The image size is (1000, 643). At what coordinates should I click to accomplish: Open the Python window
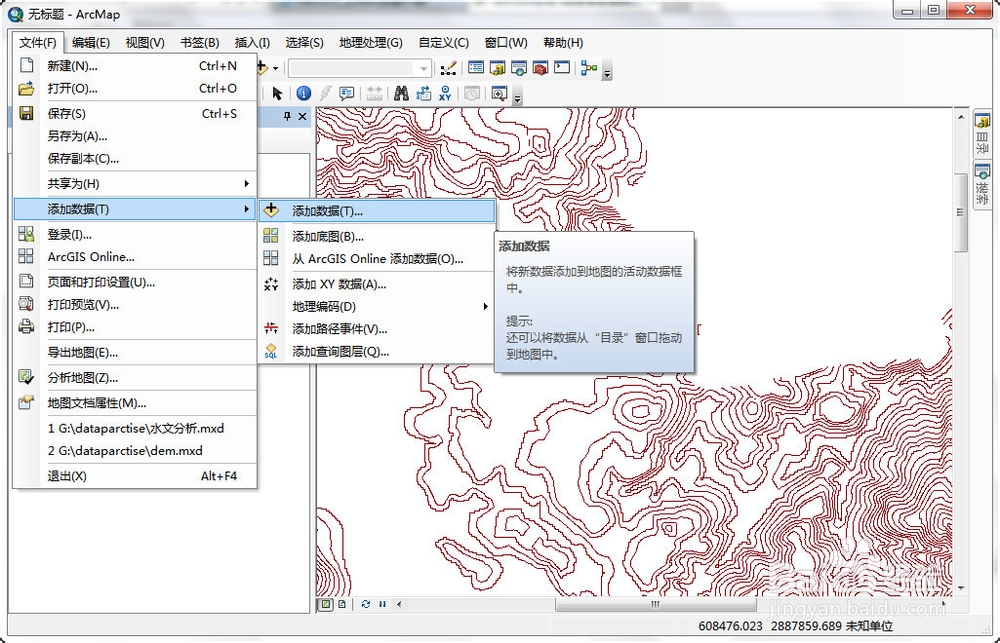(x=562, y=68)
